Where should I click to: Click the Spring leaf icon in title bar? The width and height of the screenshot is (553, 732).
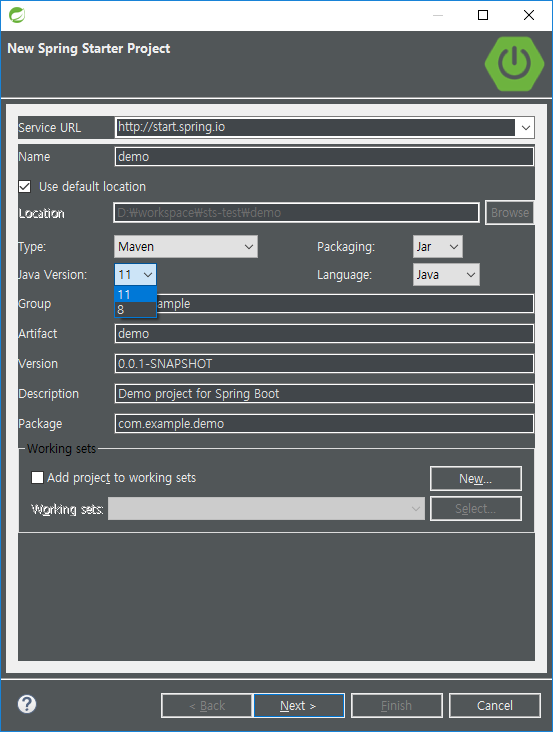17,15
